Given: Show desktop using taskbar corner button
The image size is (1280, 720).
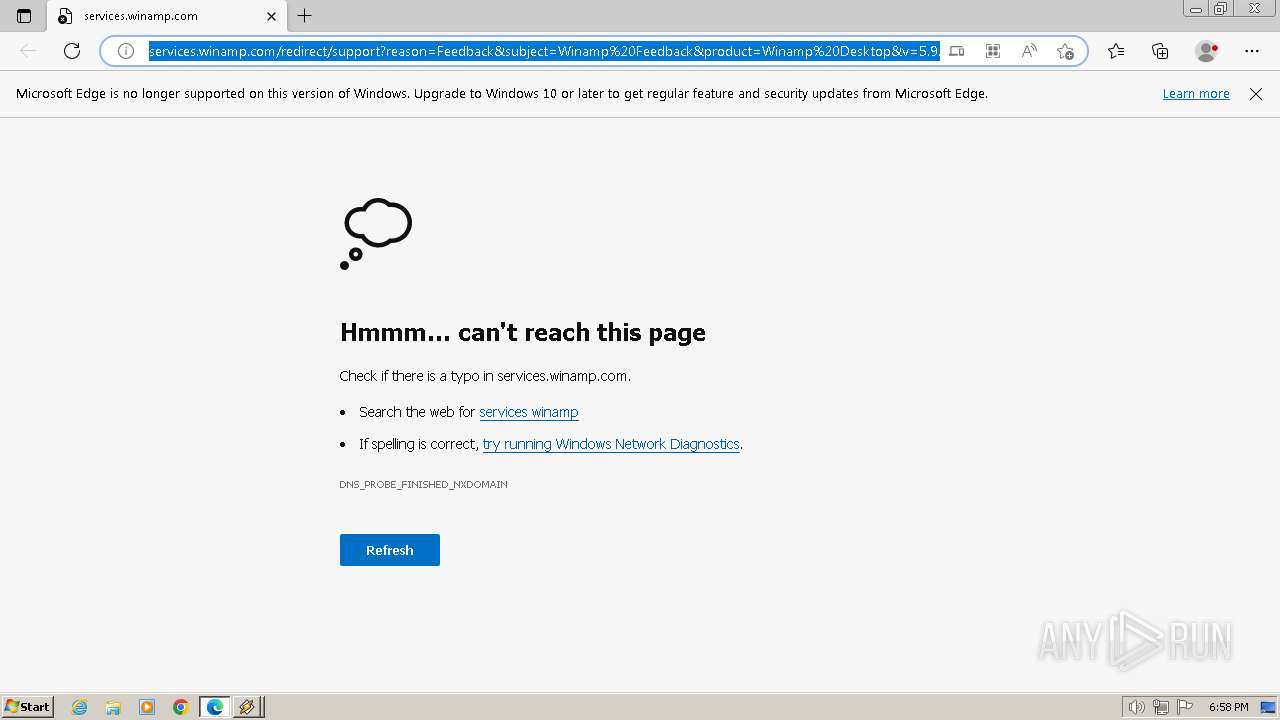Looking at the screenshot, I should pos(1268,707).
